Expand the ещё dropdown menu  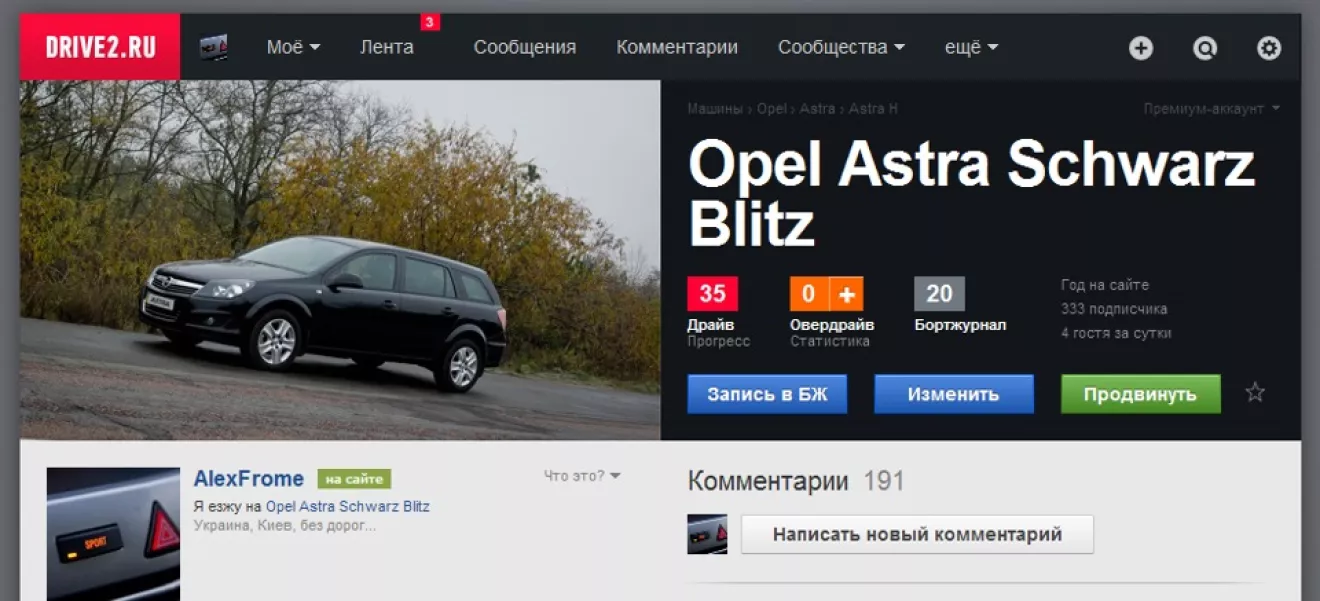[971, 47]
